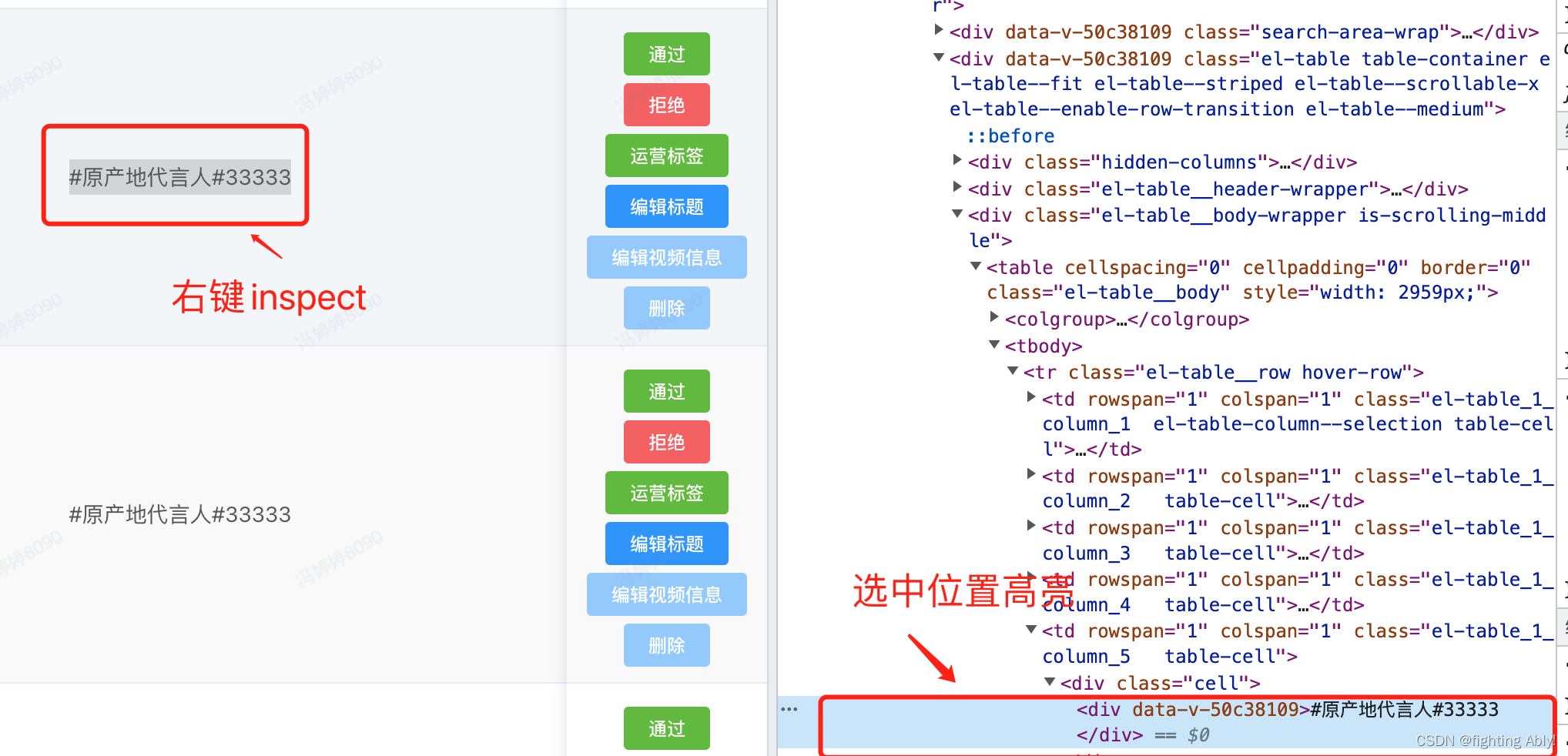Select ::before pseudo-element line
1568x756 pixels.
point(1010,136)
